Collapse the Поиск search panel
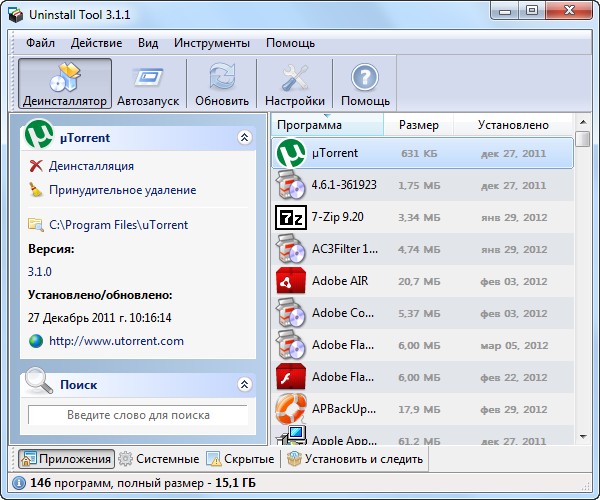The height and width of the screenshot is (500, 600). [x=243, y=384]
